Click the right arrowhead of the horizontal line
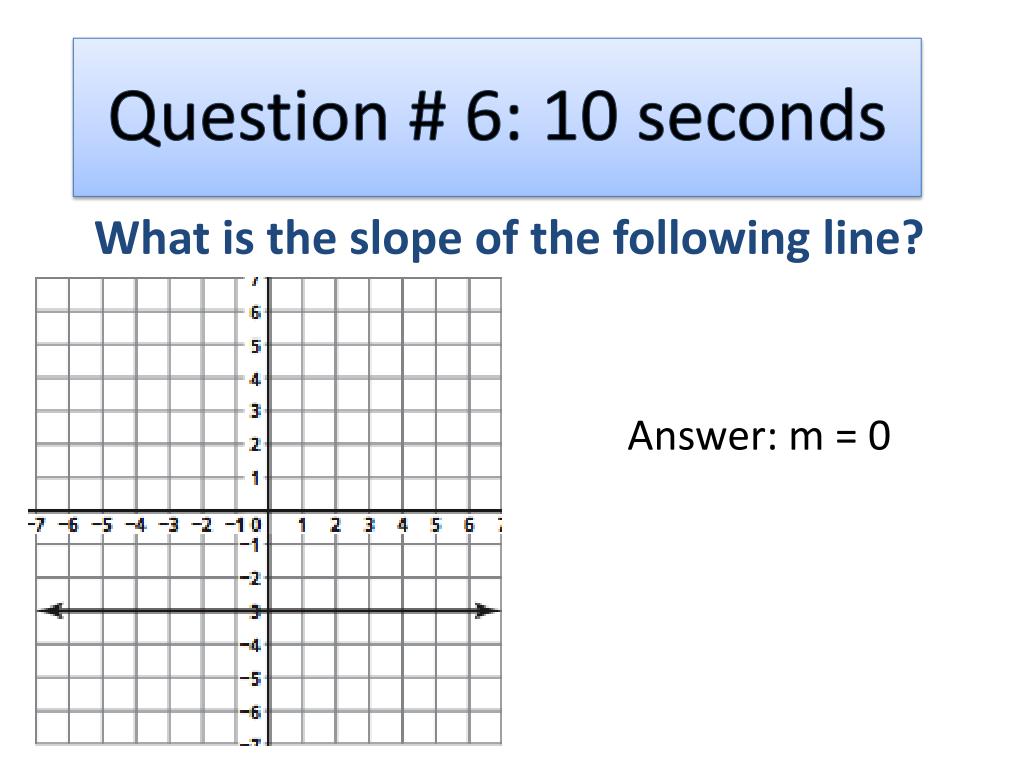1024x768 pixels. click(x=487, y=611)
